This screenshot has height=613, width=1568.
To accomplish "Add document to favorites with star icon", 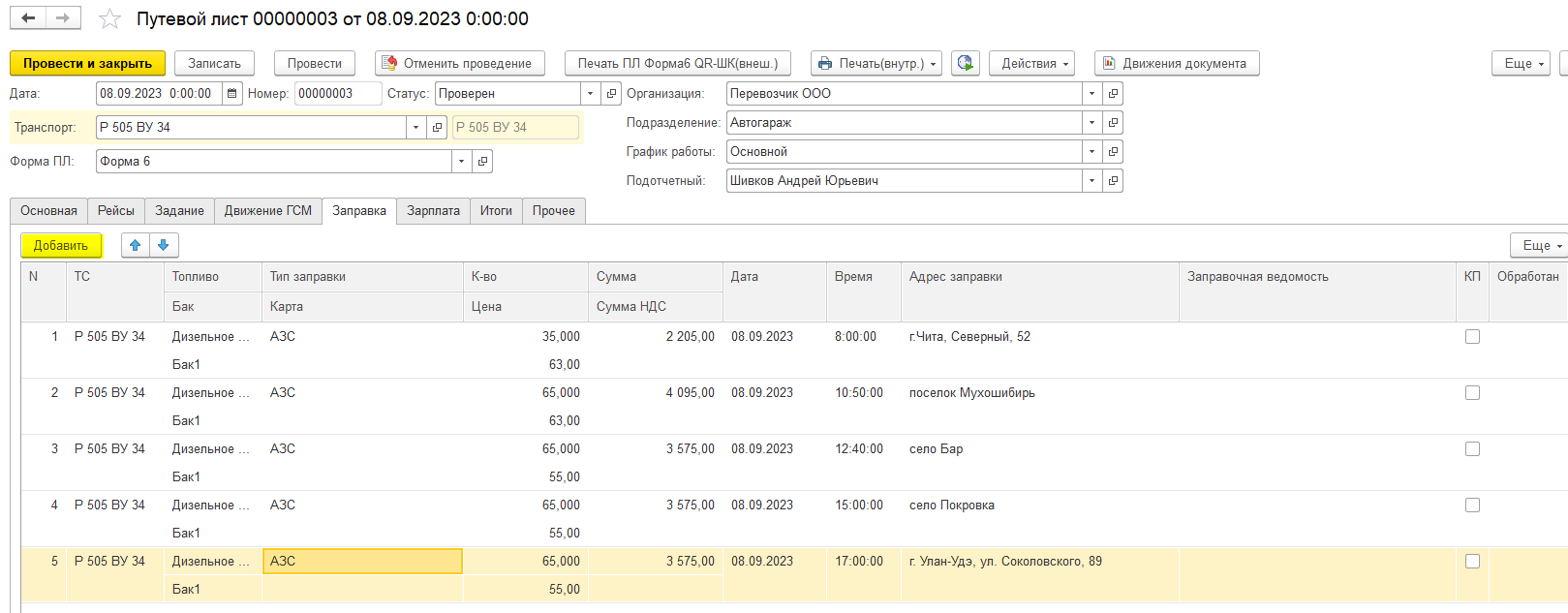I will point(110,19).
